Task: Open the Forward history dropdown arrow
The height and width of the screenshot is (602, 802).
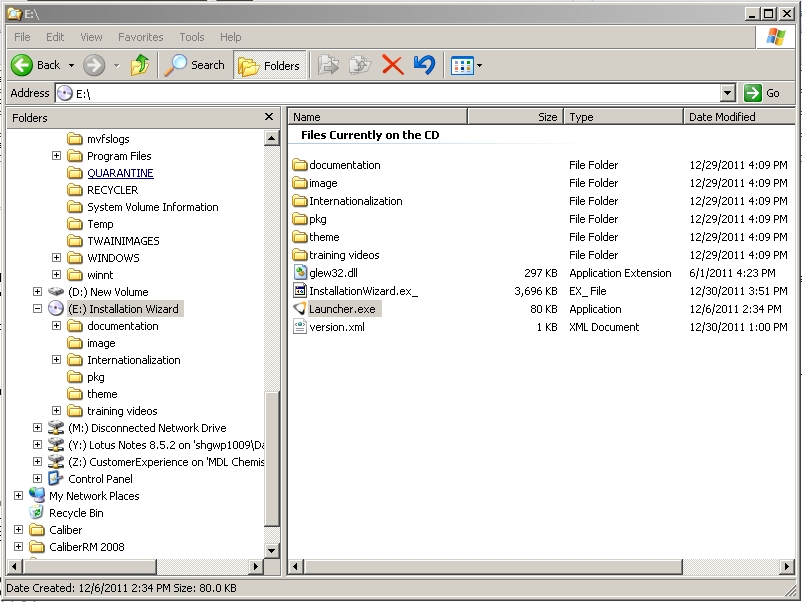Action: click(117, 65)
